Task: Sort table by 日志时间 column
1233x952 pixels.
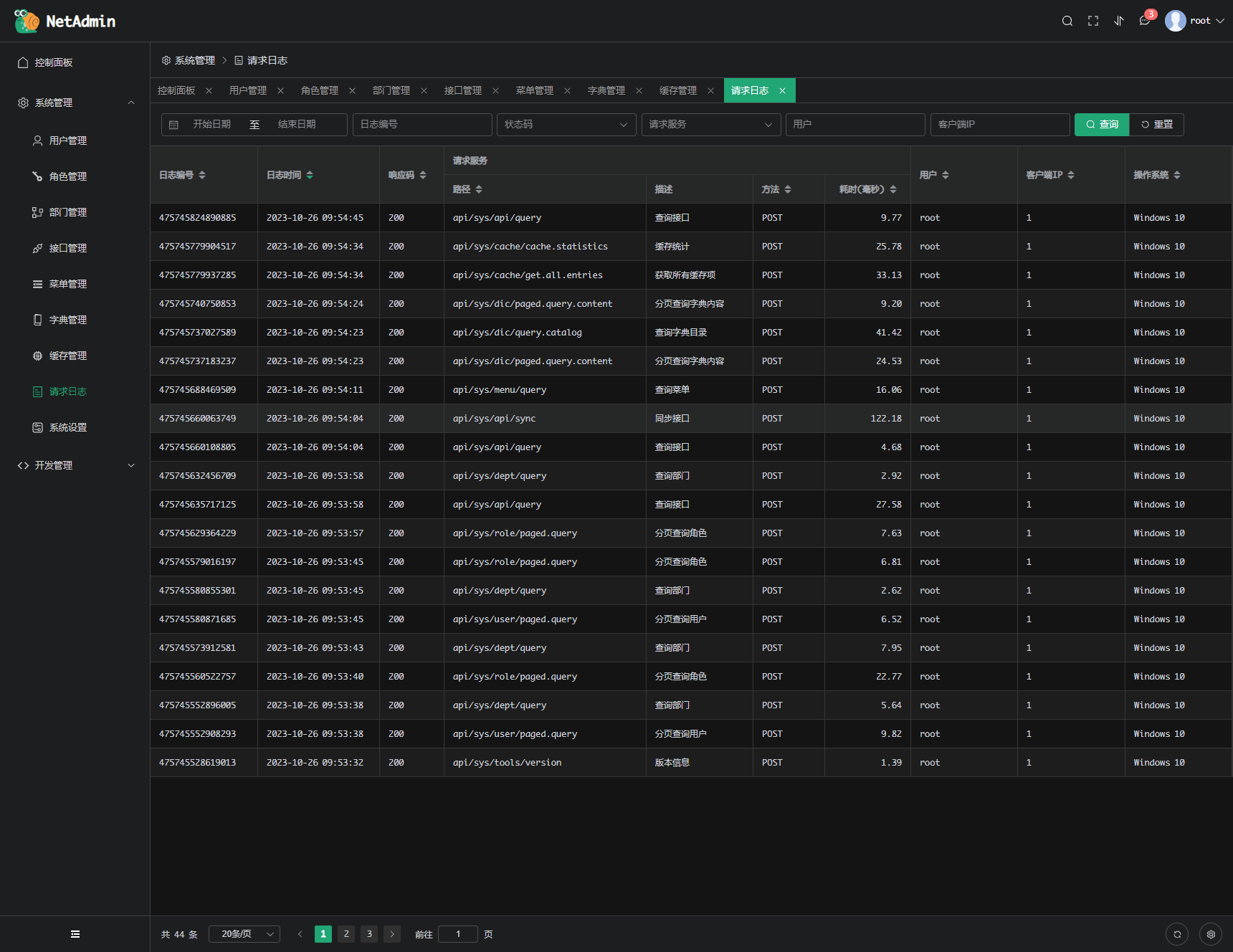Action: (310, 175)
